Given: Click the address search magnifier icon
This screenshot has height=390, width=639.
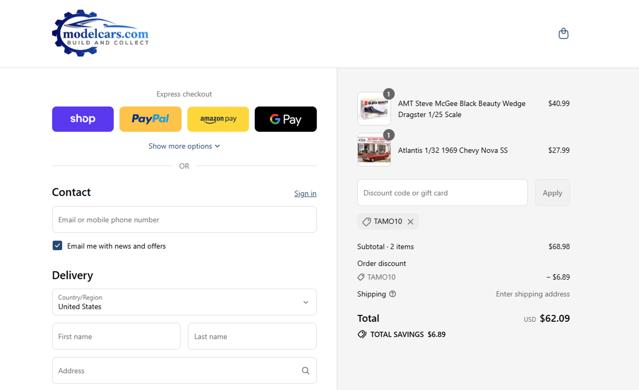Looking at the screenshot, I should [x=305, y=370].
